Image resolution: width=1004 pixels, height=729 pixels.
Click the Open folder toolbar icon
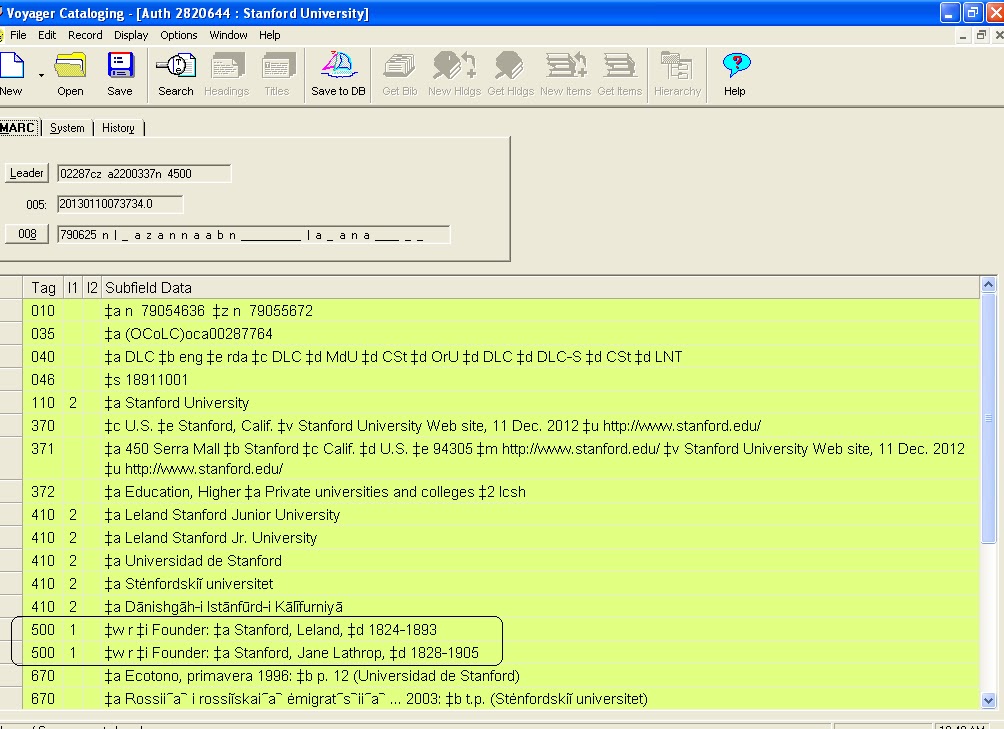(x=70, y=67)
